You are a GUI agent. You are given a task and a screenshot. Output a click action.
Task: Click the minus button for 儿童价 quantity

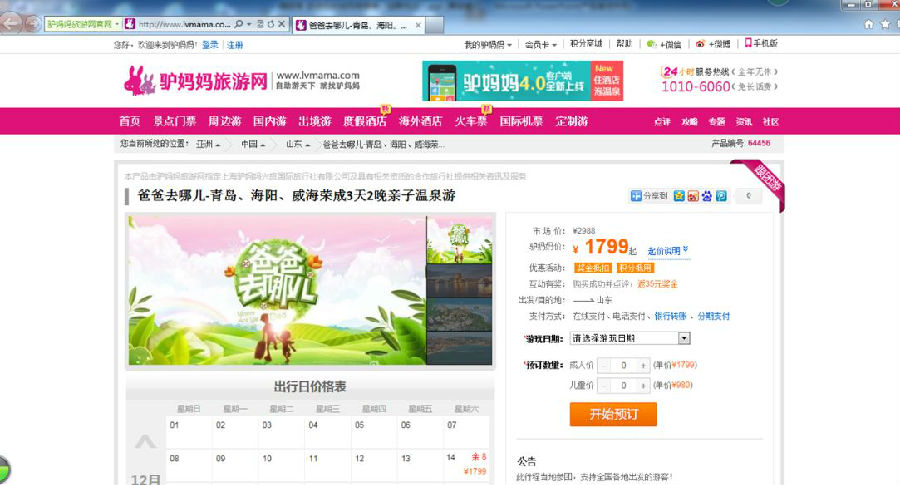(x=604, y=386)
